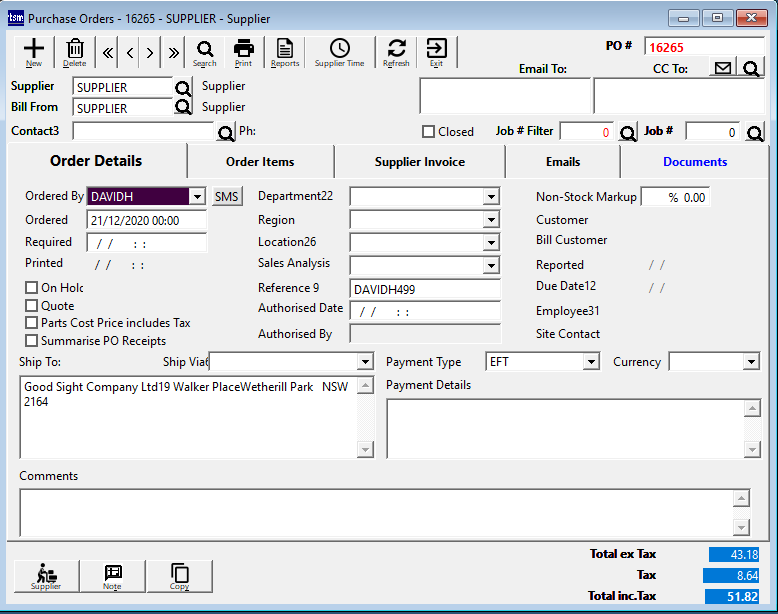The height and width of the screenshot is (614, 778).
Task: Click the Copy button at the bottom
Action: tap(179, 576)
